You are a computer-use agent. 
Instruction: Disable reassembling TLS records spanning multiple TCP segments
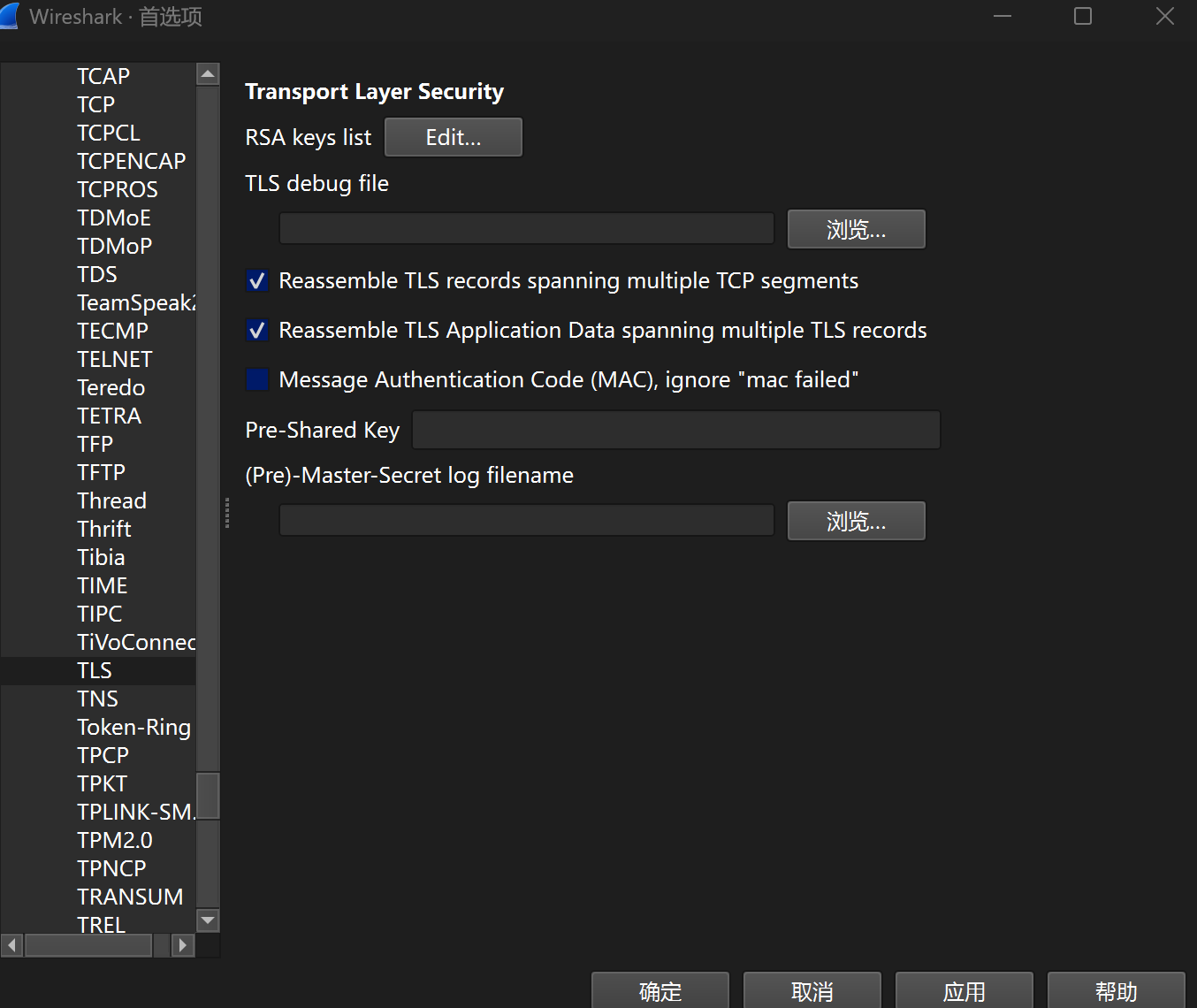[x=257, y=280]
